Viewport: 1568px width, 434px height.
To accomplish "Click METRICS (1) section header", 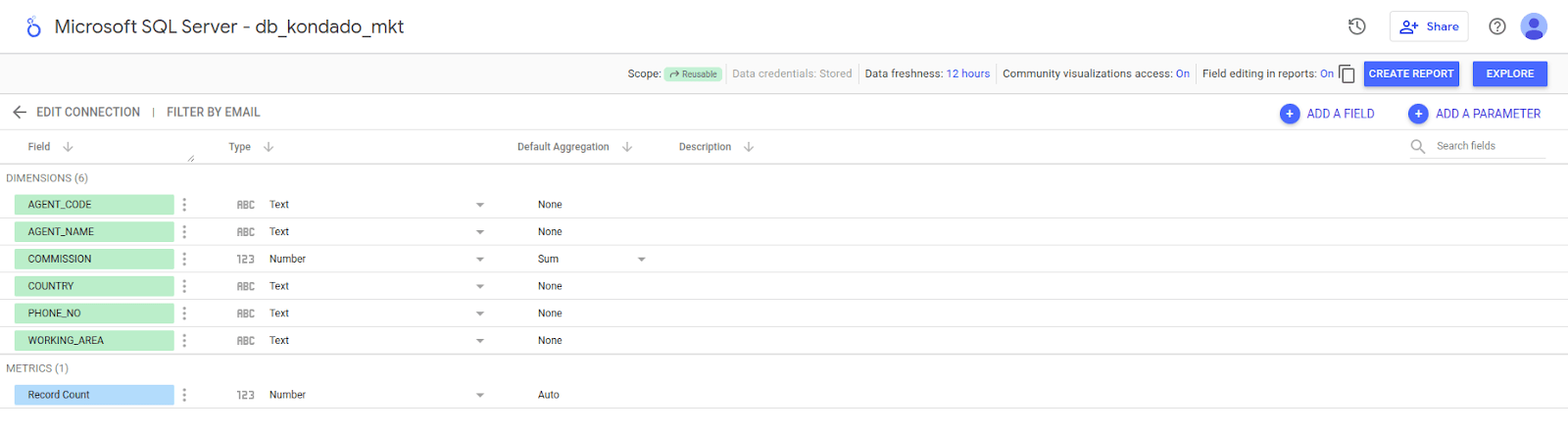I will coord(37,368).
